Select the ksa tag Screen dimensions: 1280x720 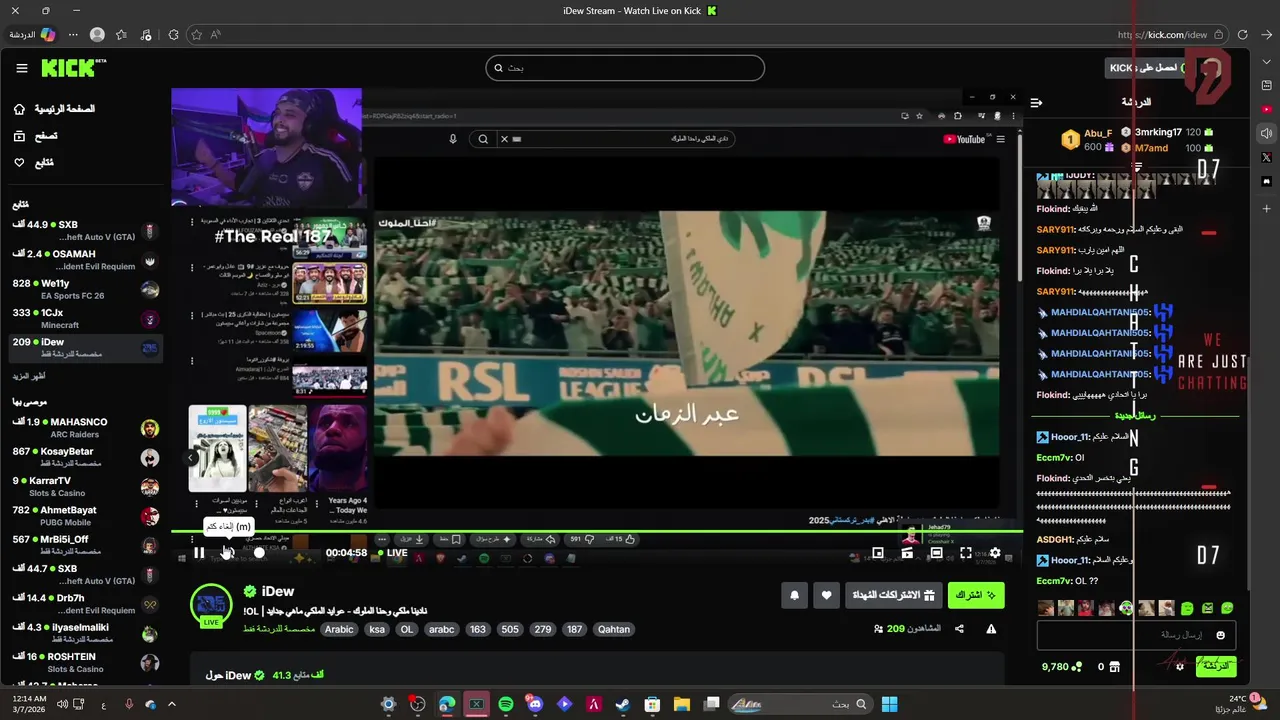tap(377, 629)
